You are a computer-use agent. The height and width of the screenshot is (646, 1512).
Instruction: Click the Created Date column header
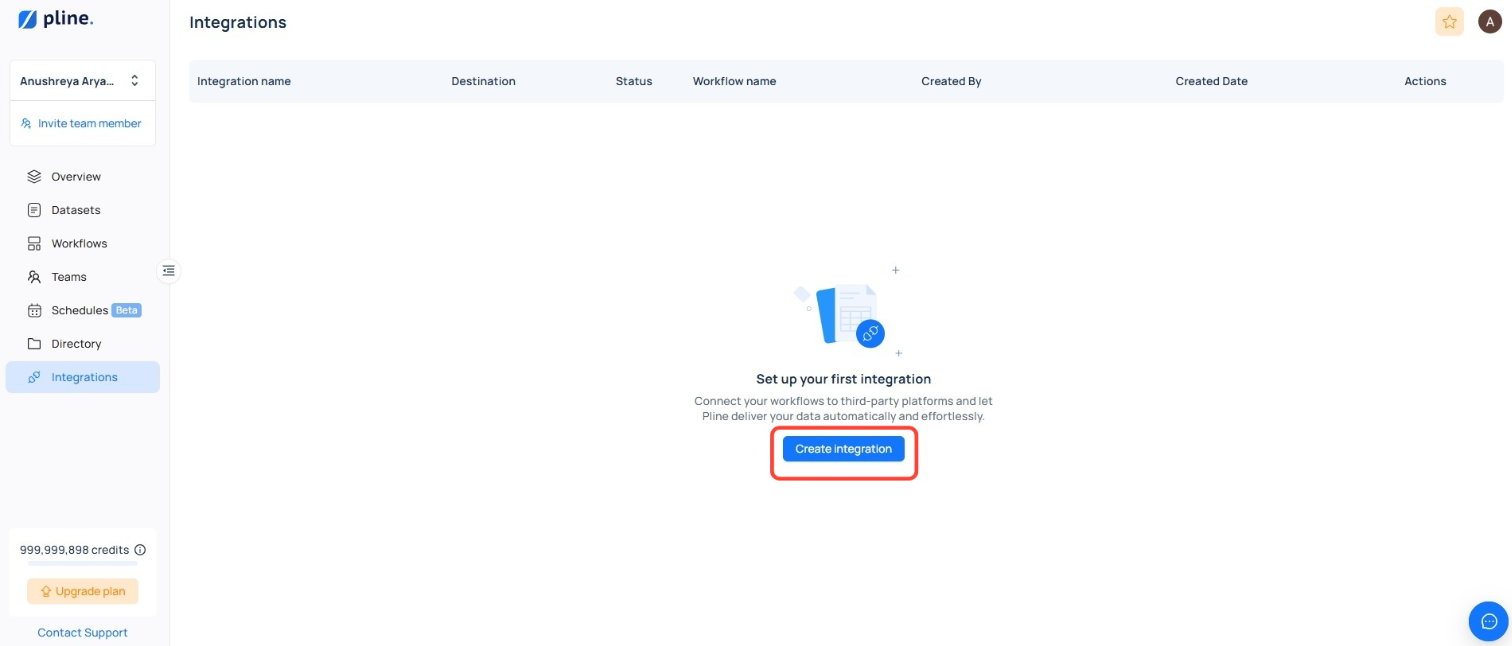click(x=1211, y=81)
